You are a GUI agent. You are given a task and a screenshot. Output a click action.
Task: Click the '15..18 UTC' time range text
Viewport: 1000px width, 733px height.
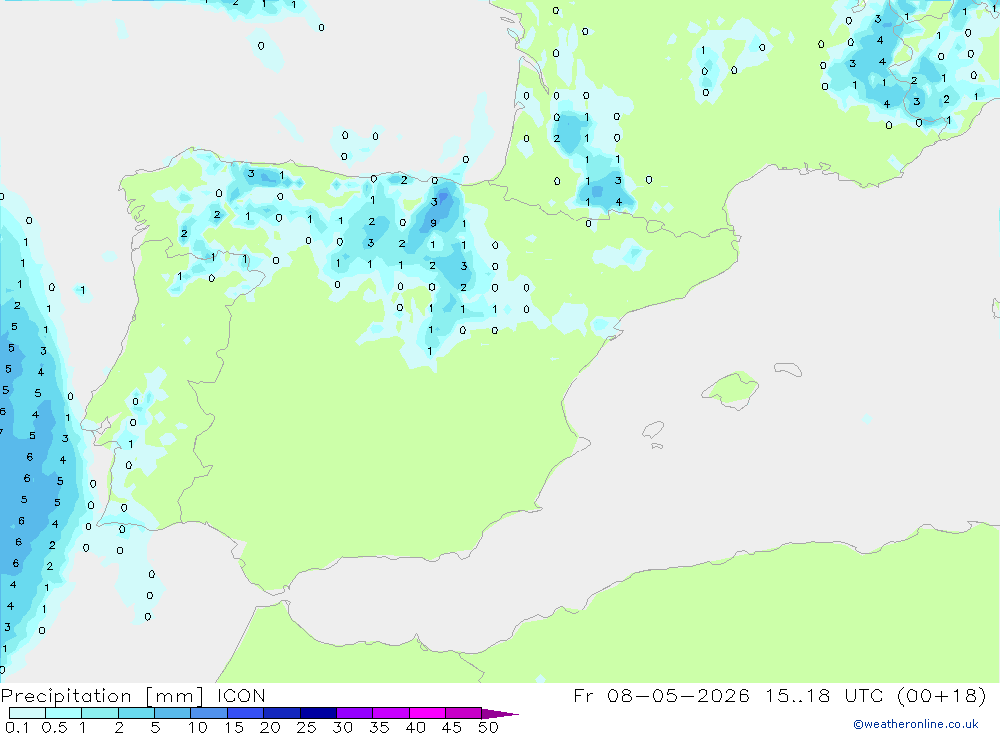826,695
